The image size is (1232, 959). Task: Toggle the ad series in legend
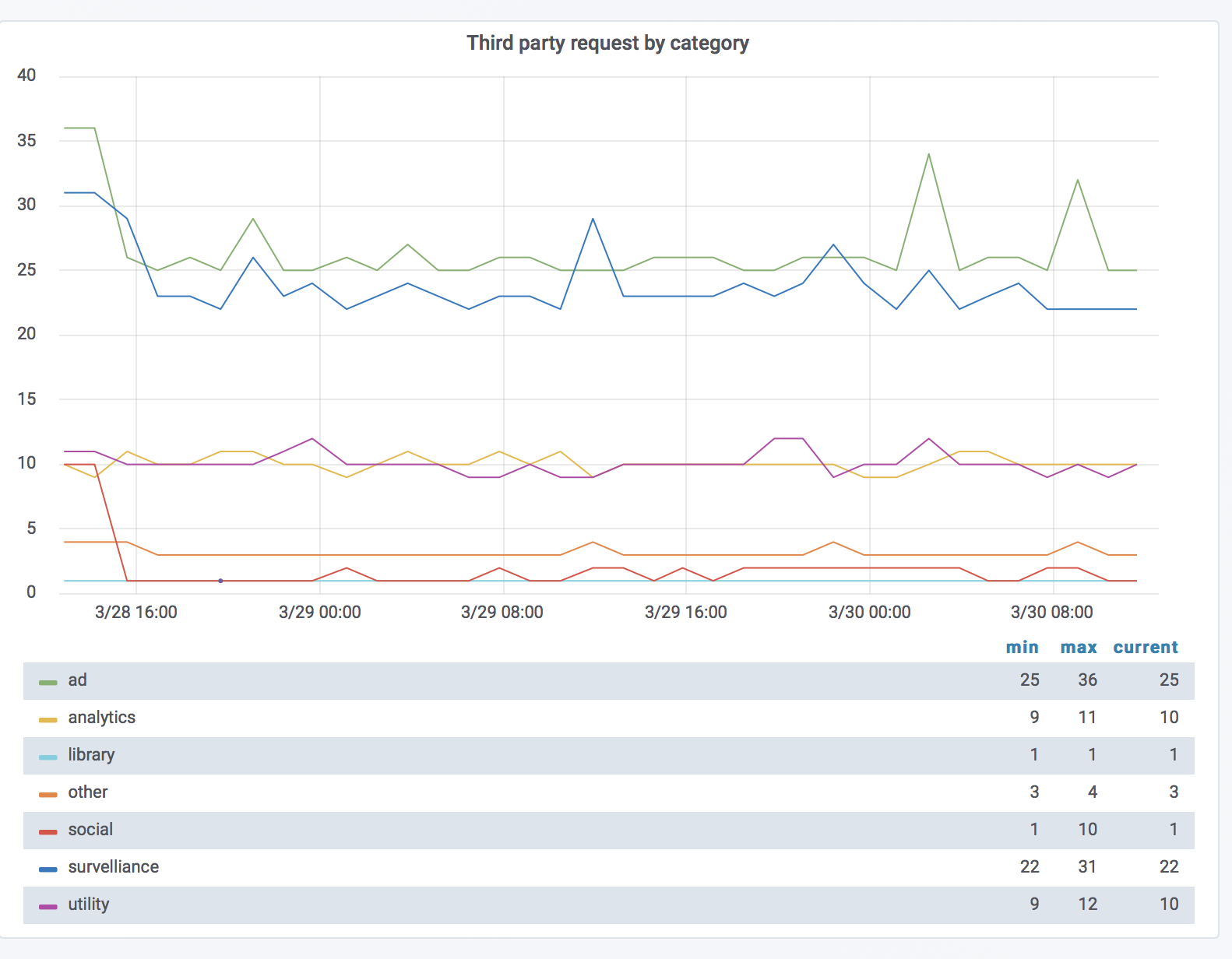(x=77, y=680)
